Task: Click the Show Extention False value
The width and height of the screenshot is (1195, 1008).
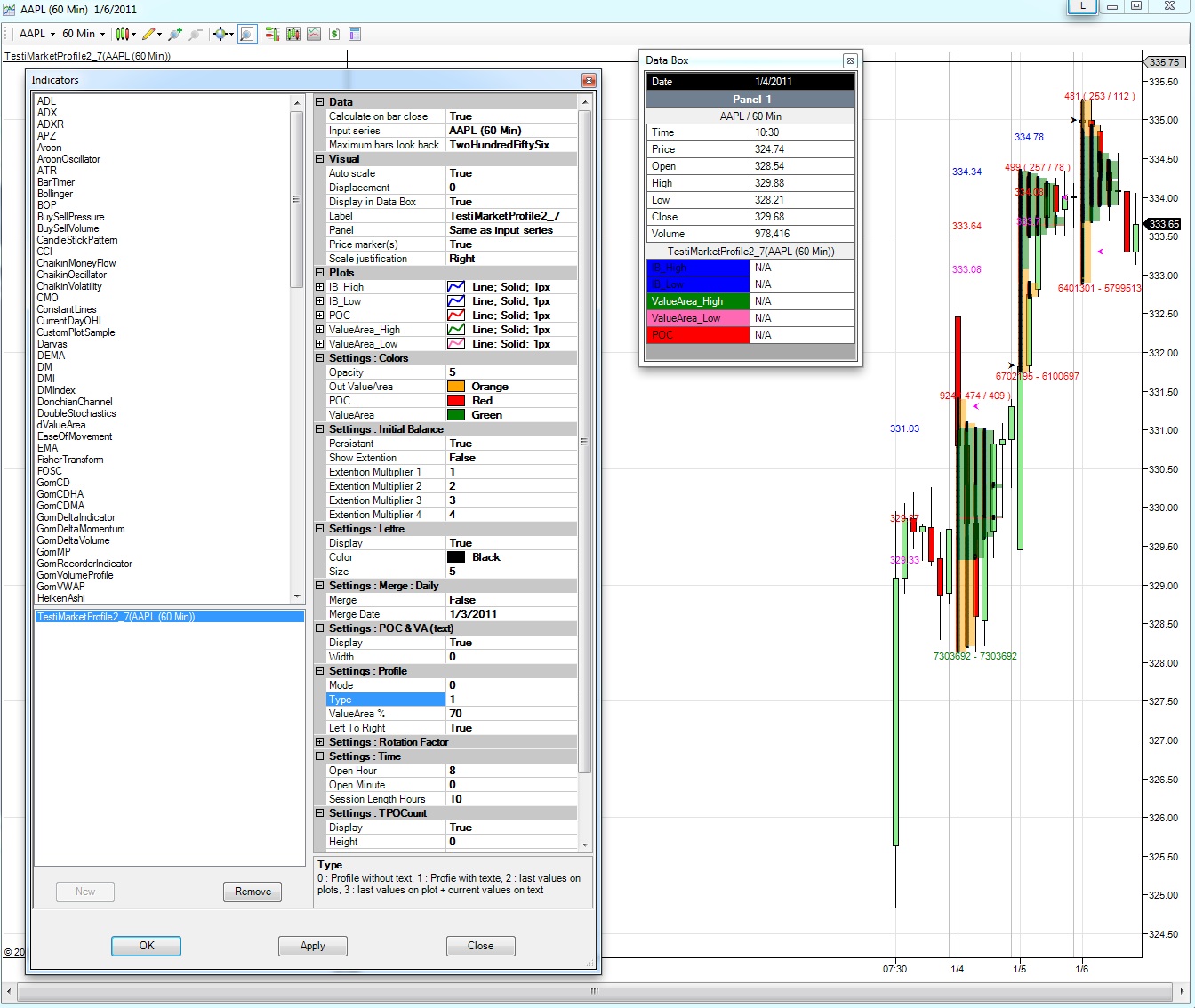Action: point(511,458)
